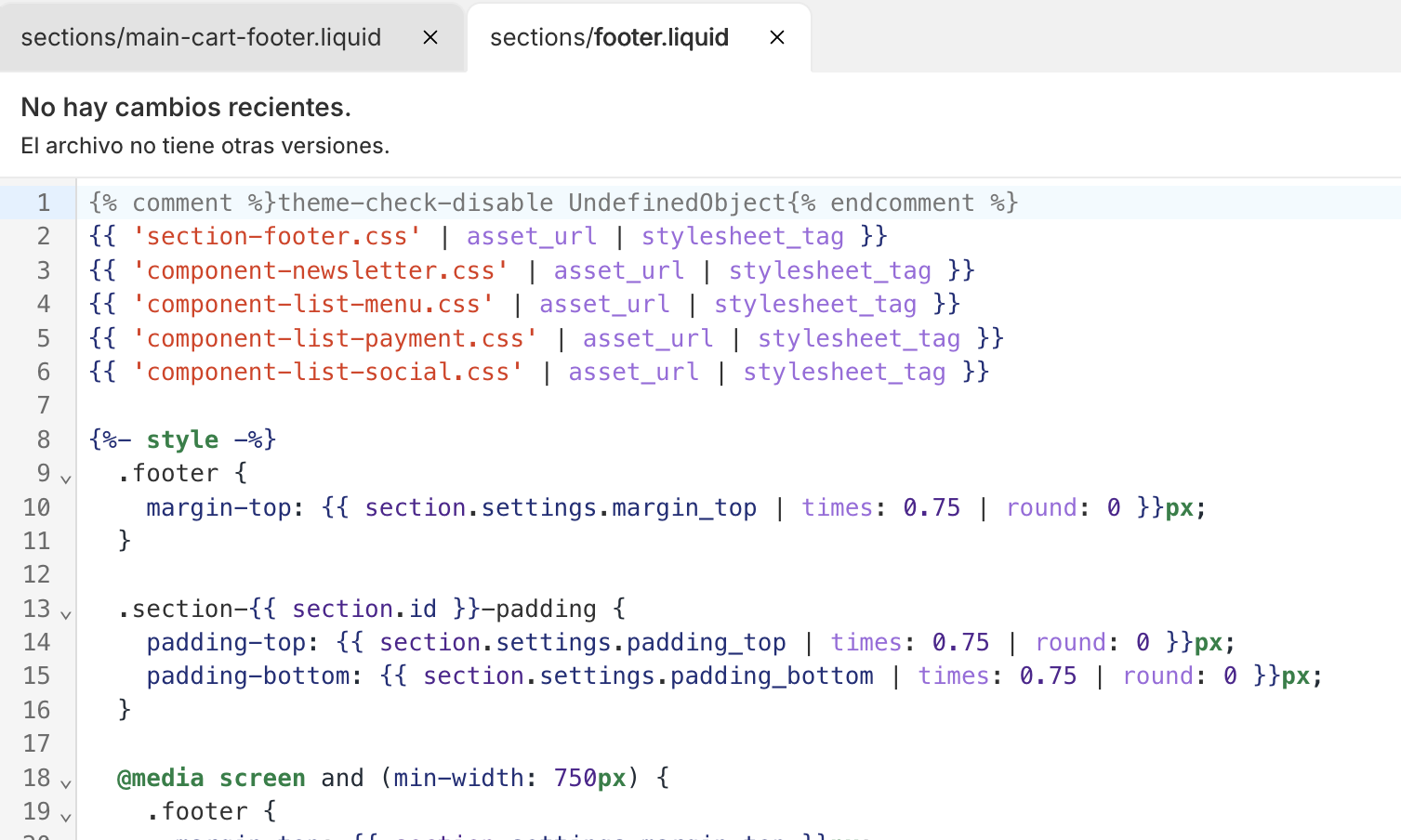Collapse the .footer block at line 9

tap(66, 479)
